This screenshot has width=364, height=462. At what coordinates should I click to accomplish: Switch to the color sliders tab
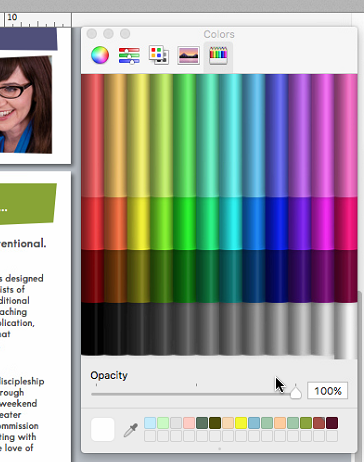click(129, 55)
